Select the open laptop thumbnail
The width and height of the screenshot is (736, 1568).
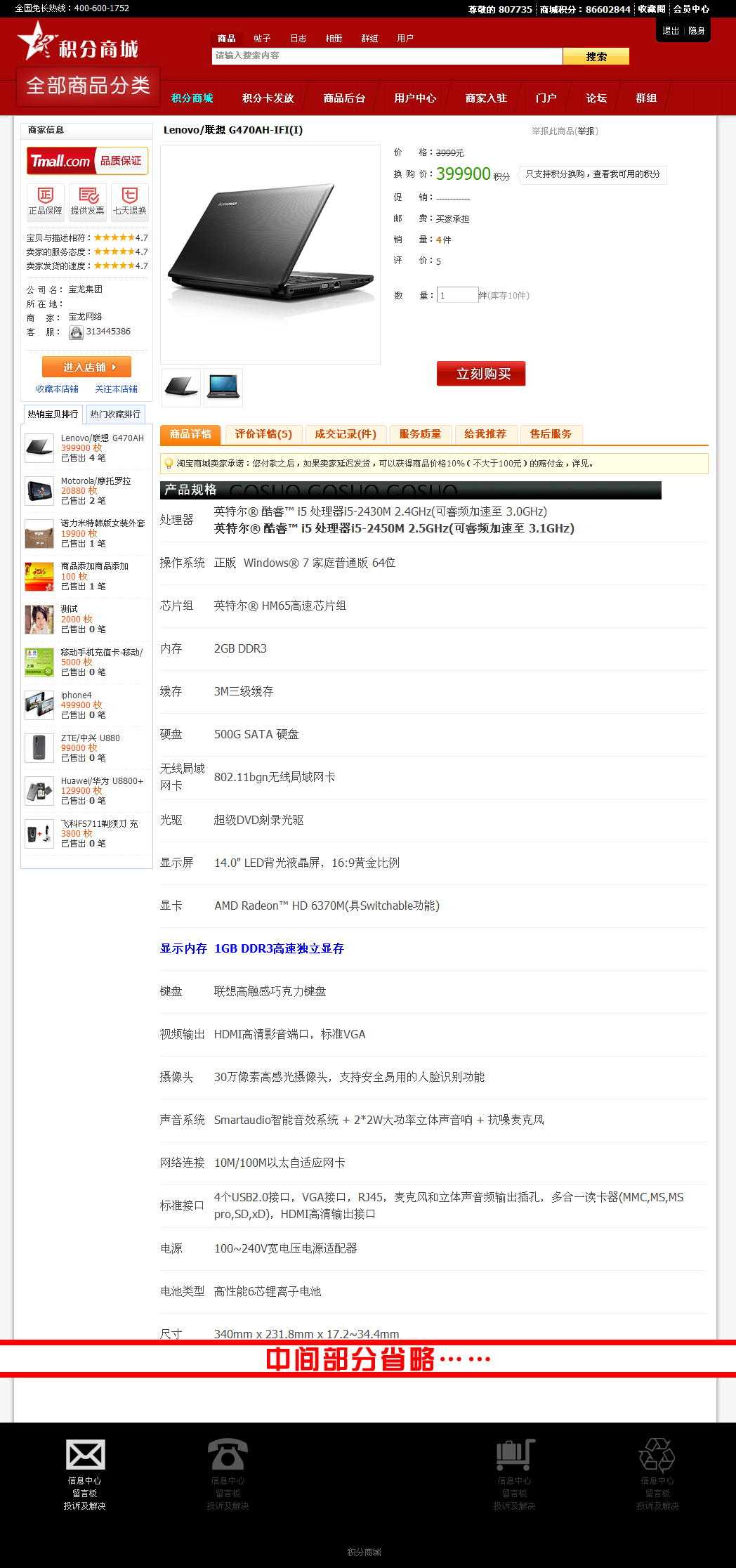click(223, 387)
